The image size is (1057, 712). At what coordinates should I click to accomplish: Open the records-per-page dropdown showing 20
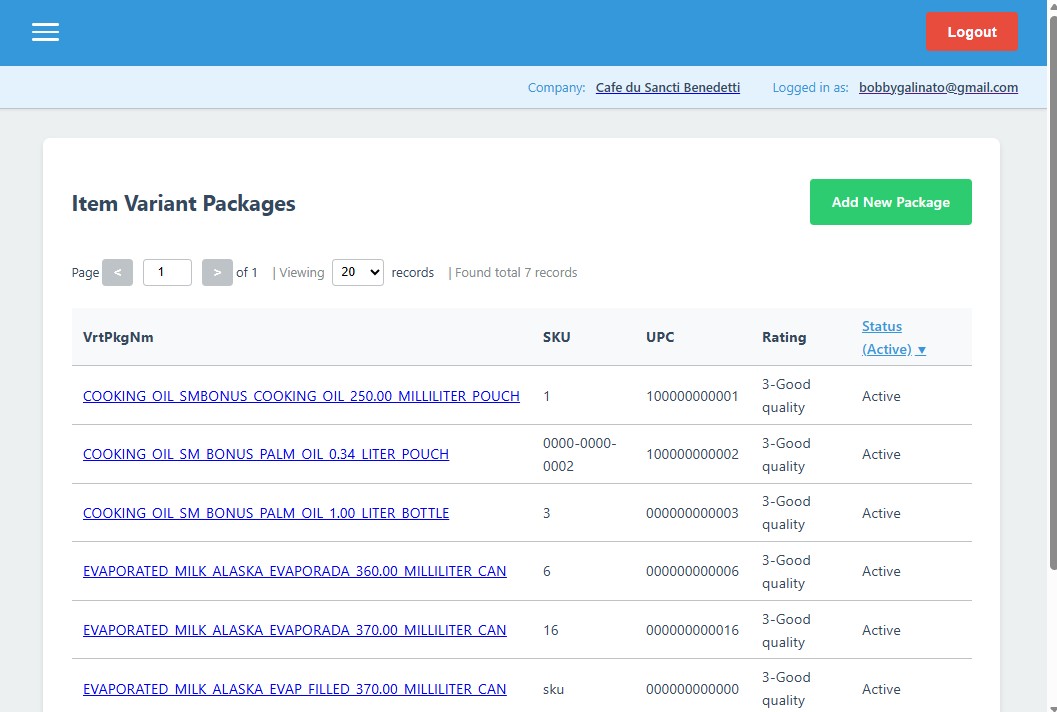(358, 272)
